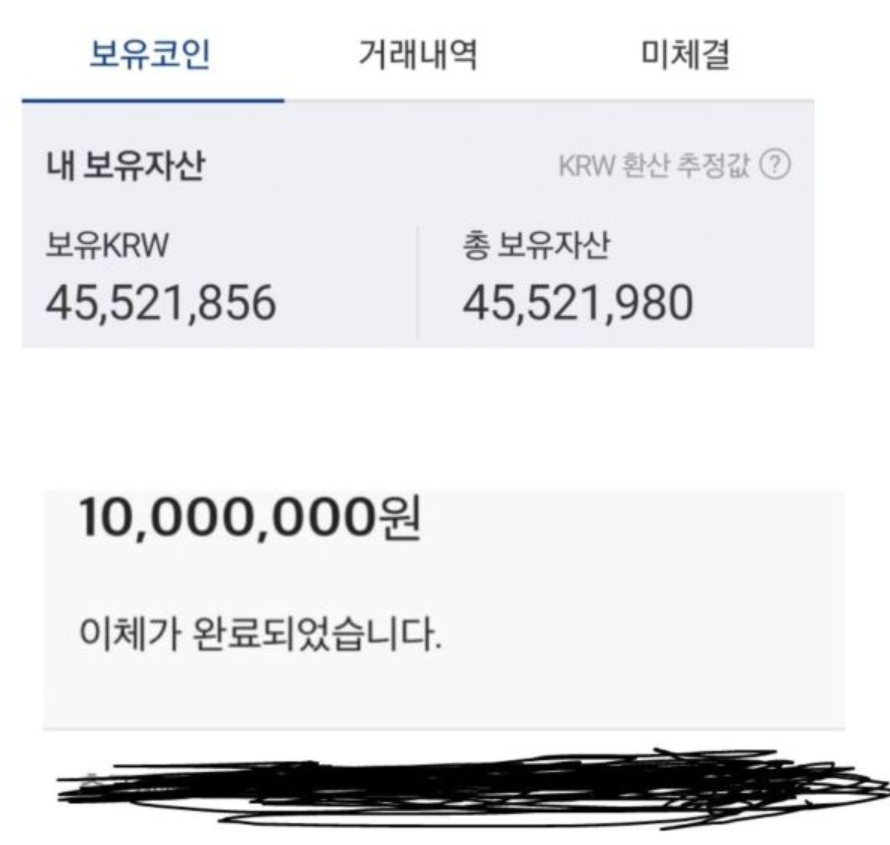Select the 45,521,856 balance value
Screen dimensions: 890x845
(161, 302)
